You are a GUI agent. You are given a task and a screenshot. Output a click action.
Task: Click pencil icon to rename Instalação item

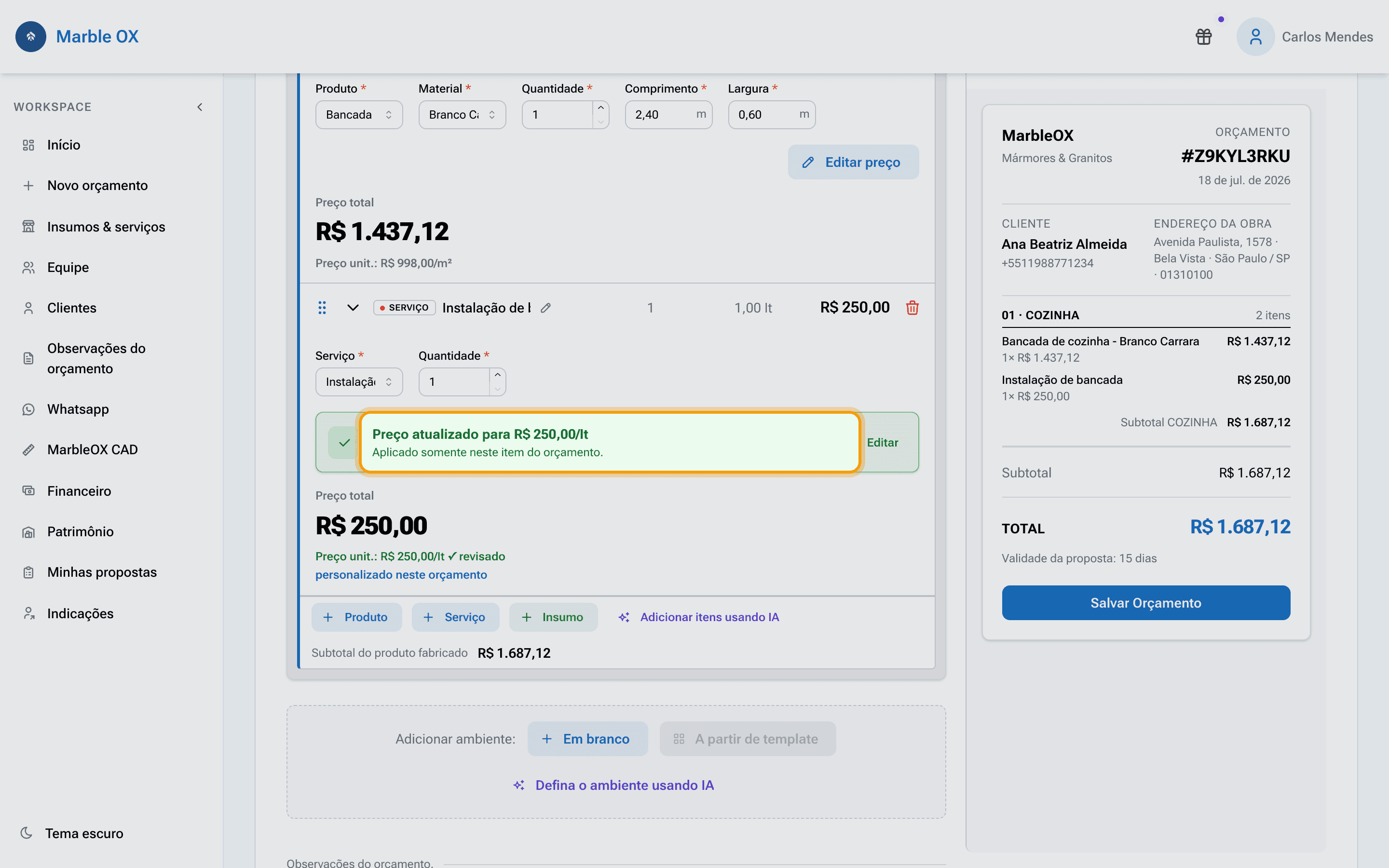[546, 308]
